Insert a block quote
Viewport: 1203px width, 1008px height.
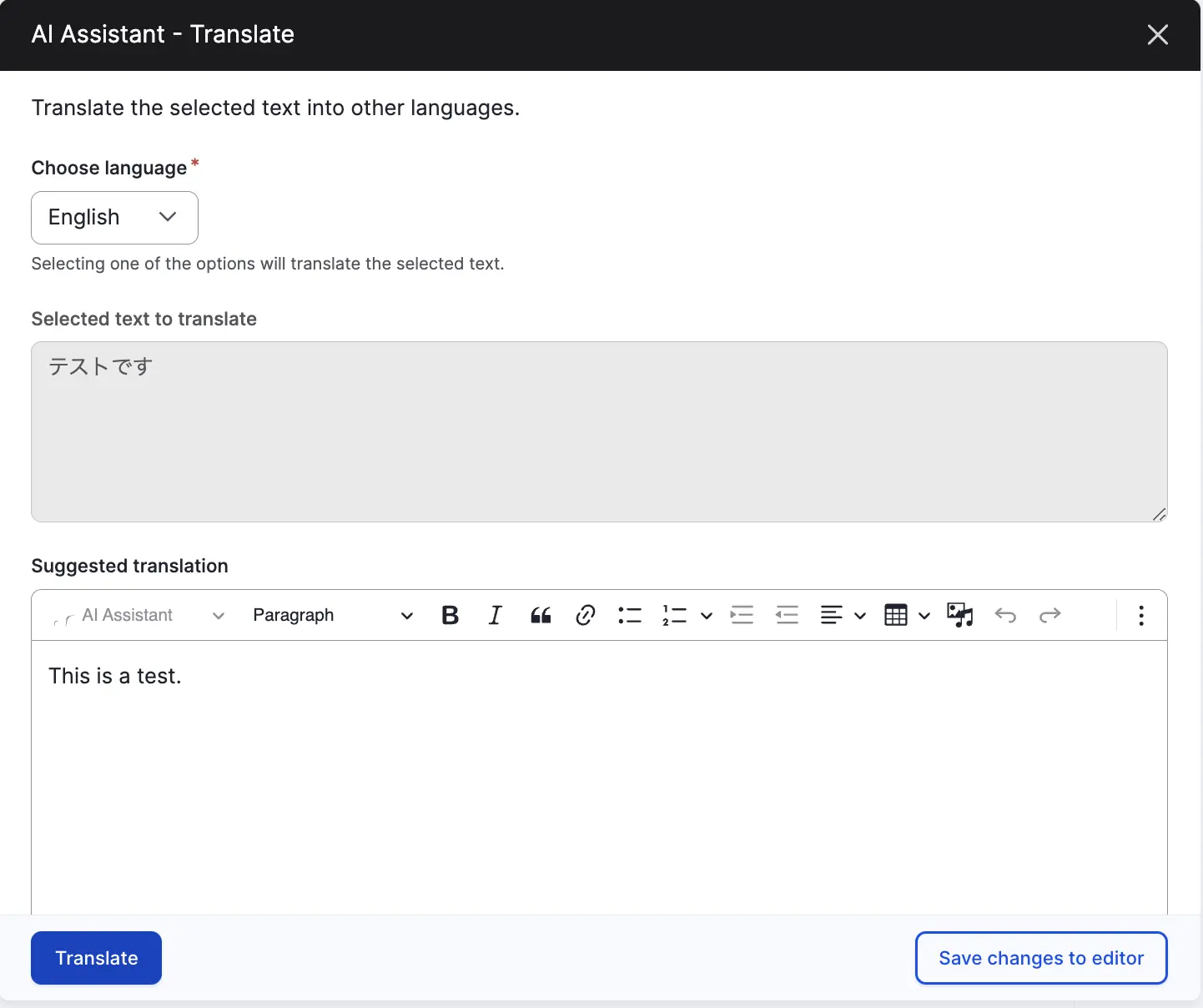tap(541, 616)
